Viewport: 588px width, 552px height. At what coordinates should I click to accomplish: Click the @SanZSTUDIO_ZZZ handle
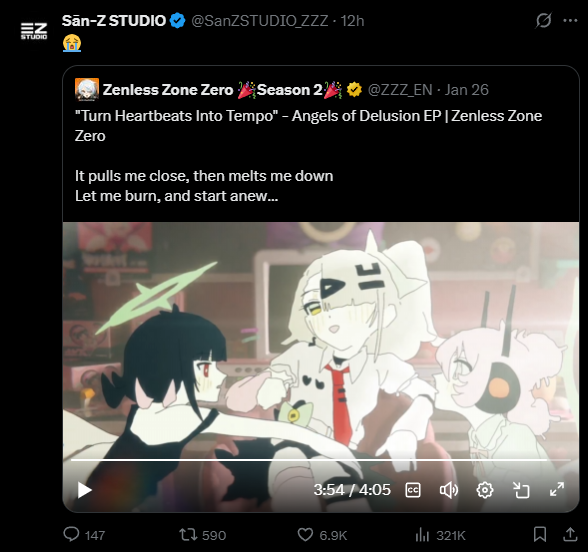coord(260,21)
